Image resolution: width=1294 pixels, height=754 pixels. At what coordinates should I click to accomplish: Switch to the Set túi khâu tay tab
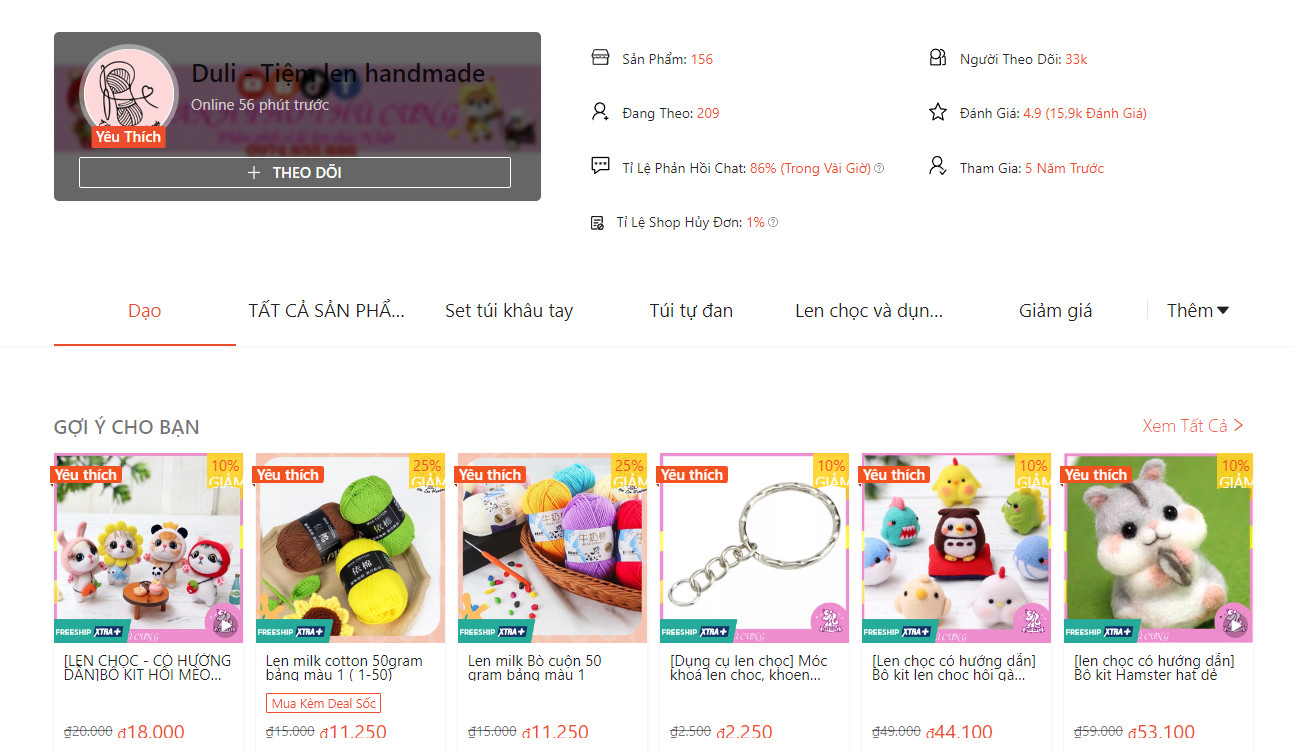point(509,311)
